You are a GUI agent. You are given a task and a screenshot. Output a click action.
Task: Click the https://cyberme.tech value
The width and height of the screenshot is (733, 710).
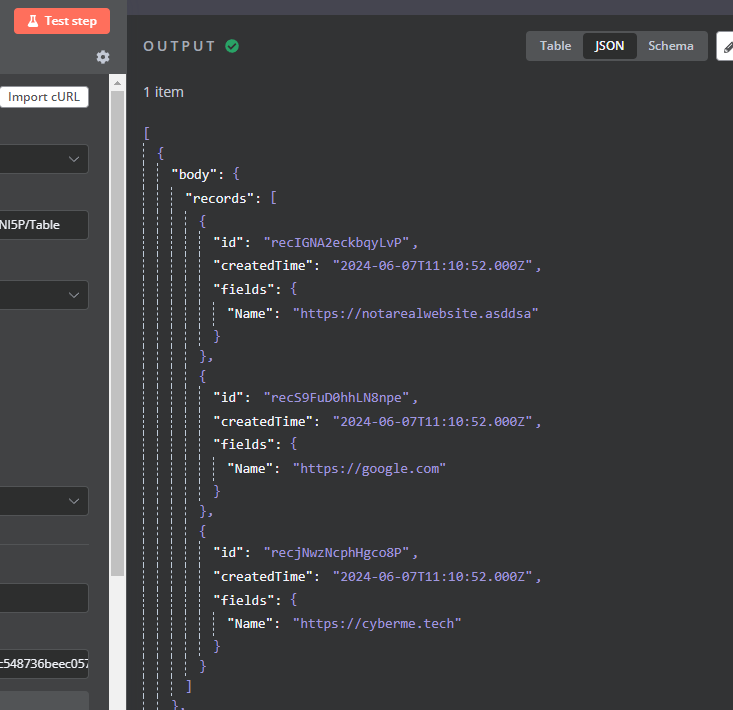click(x=377, y=623)
